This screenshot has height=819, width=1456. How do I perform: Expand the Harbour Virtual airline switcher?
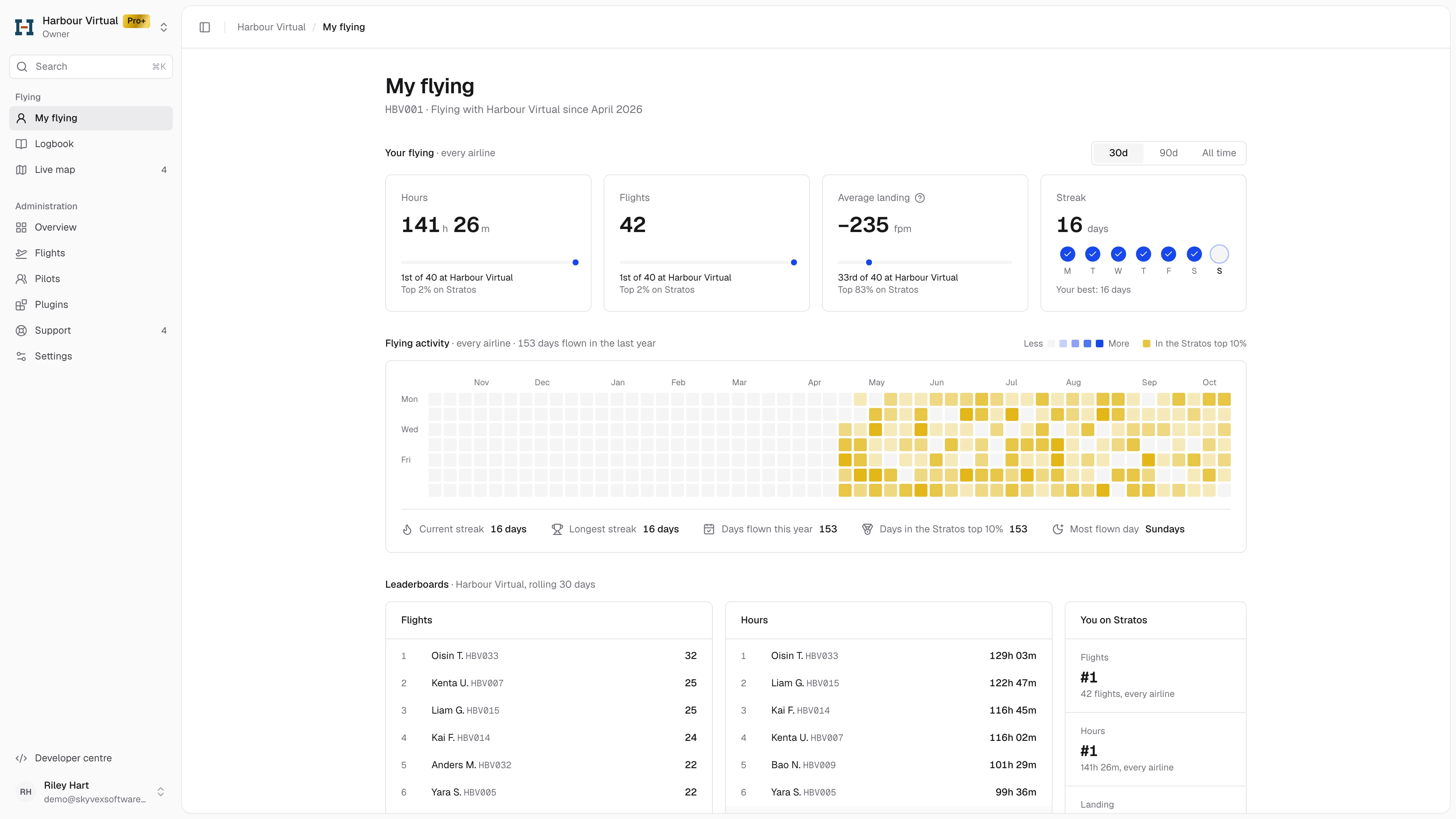(163, 27)
